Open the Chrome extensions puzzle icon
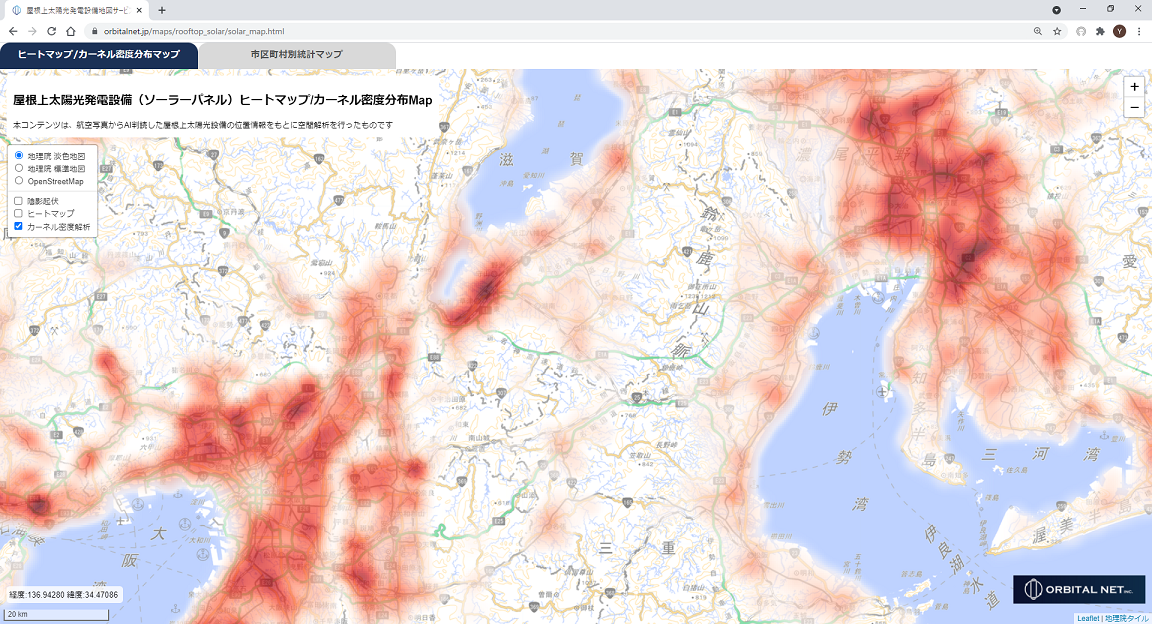1152x624 pixels. 1100,31
